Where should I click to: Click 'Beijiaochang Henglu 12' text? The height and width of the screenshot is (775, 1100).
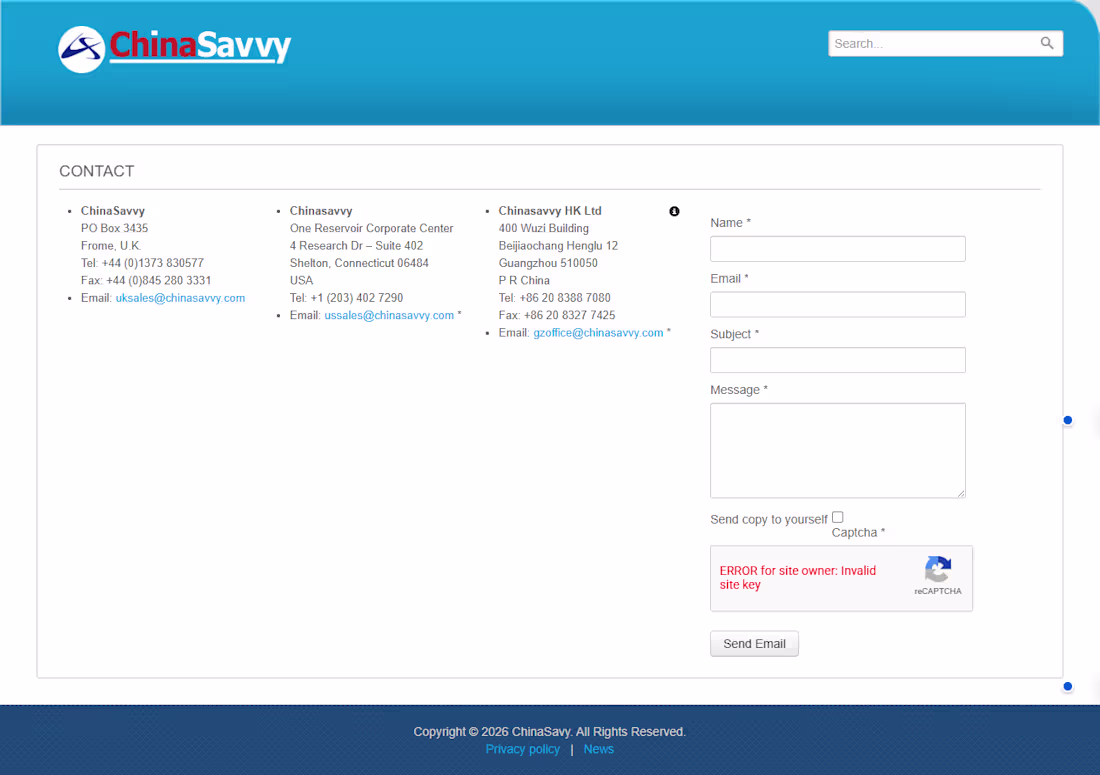click(x=558, y=245)
